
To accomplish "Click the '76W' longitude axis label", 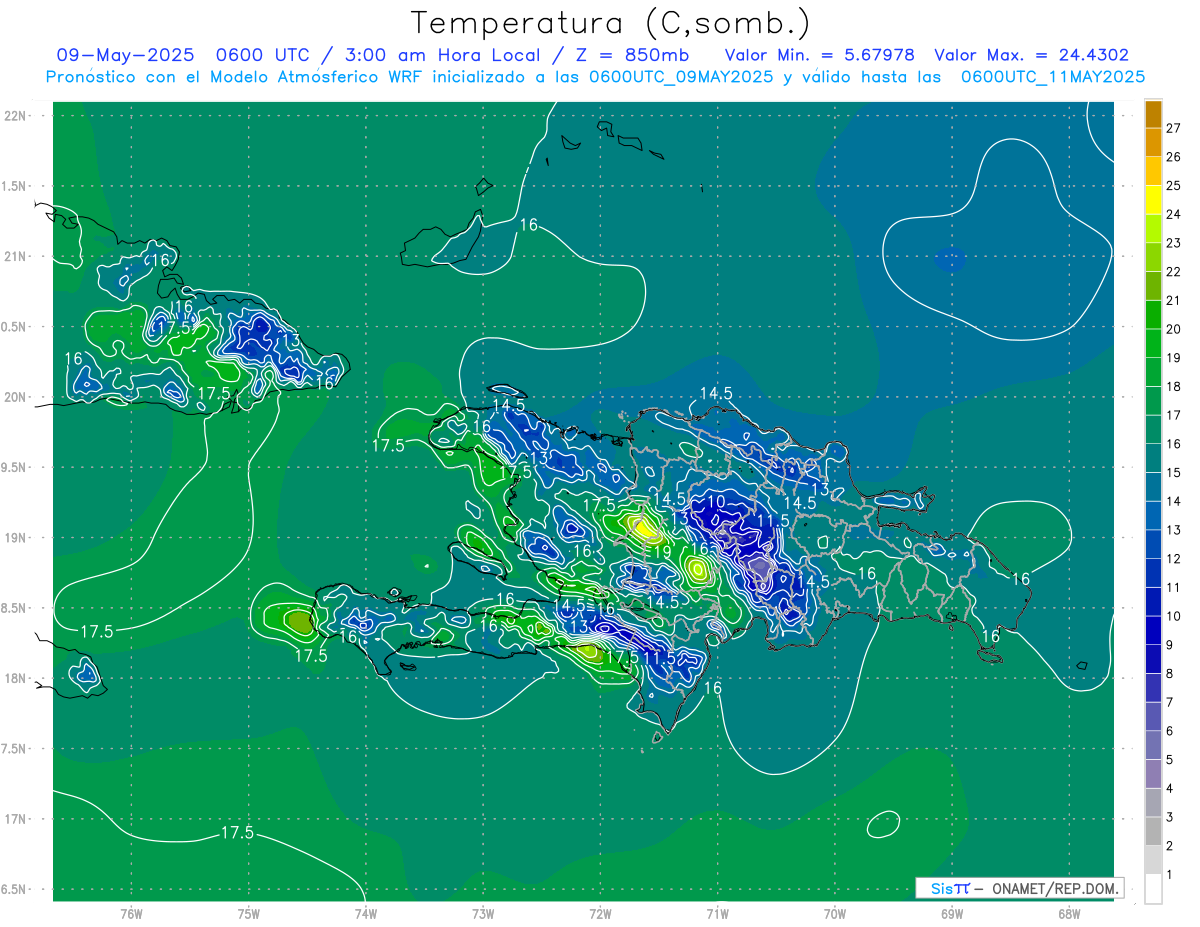I will 131,913.
